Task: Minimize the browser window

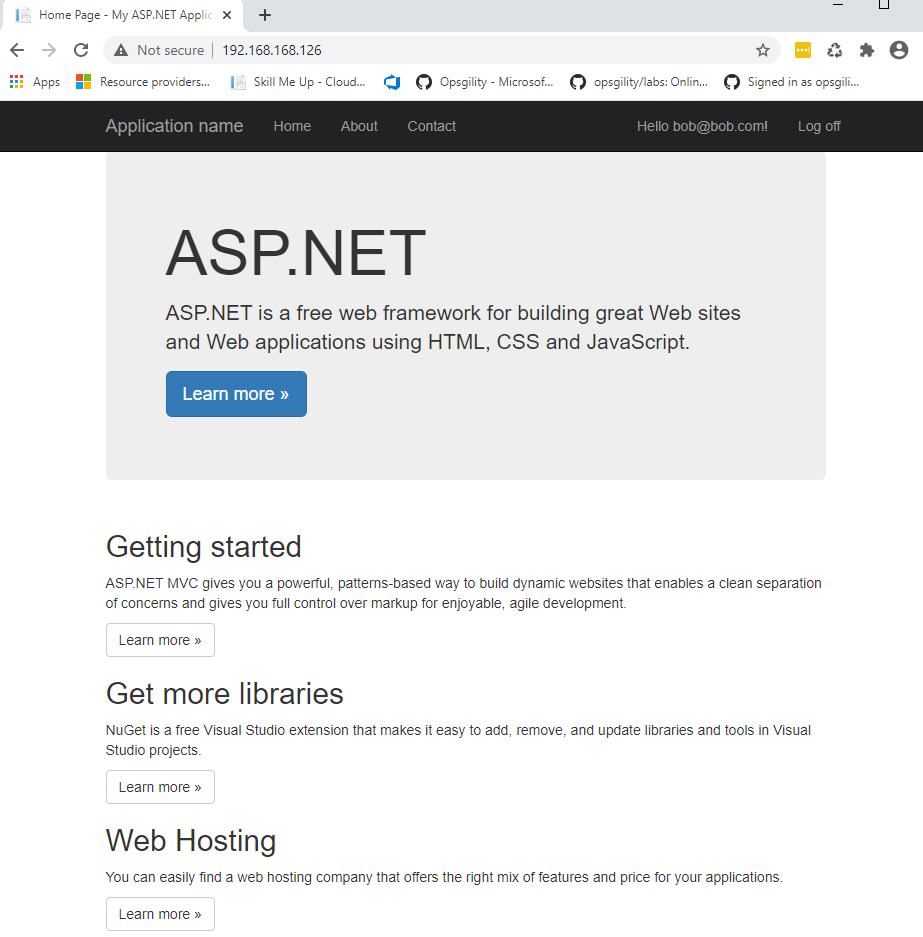Action: tap(838, 5)
